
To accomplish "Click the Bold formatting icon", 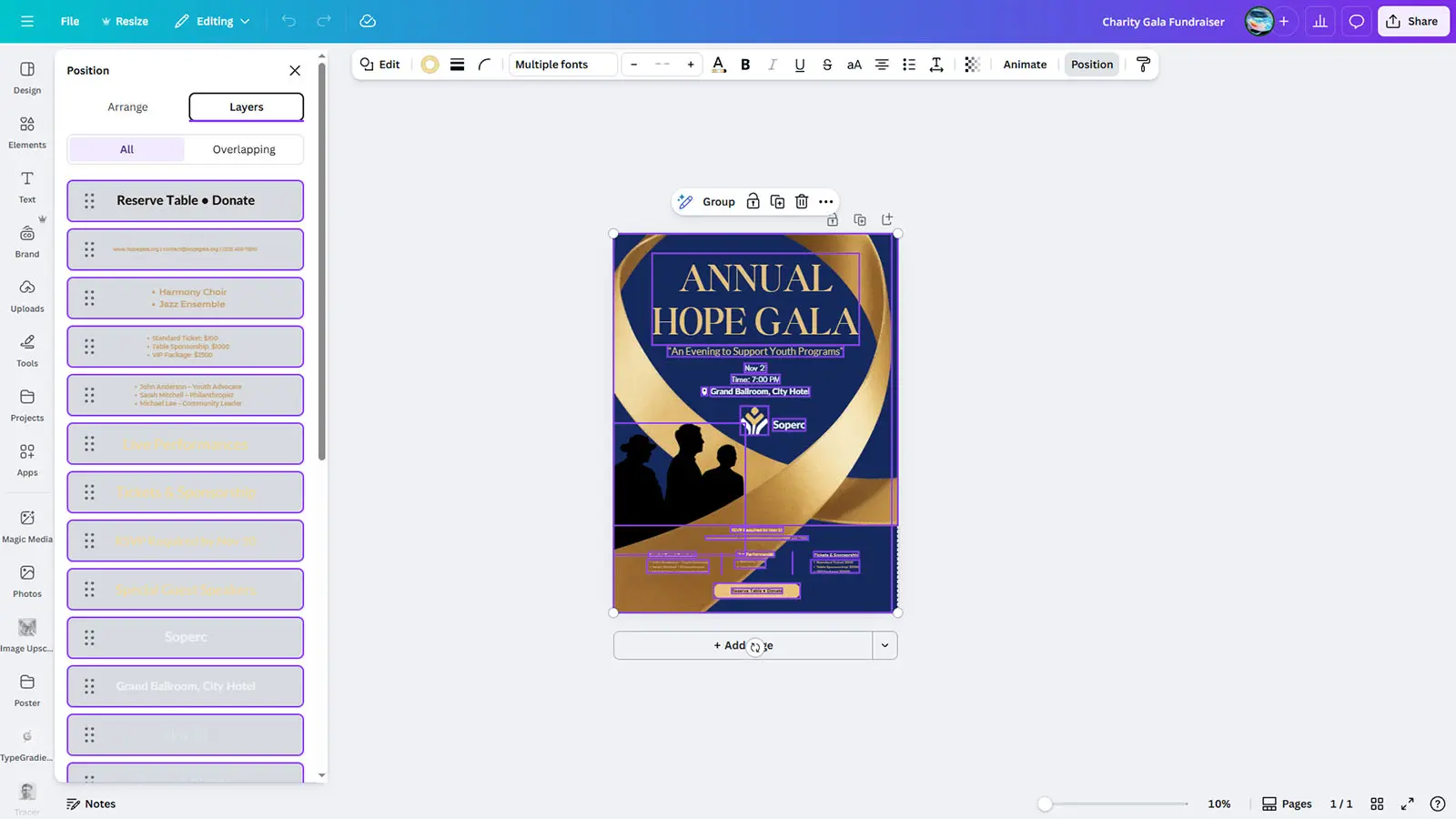I will tap(745, 65).
